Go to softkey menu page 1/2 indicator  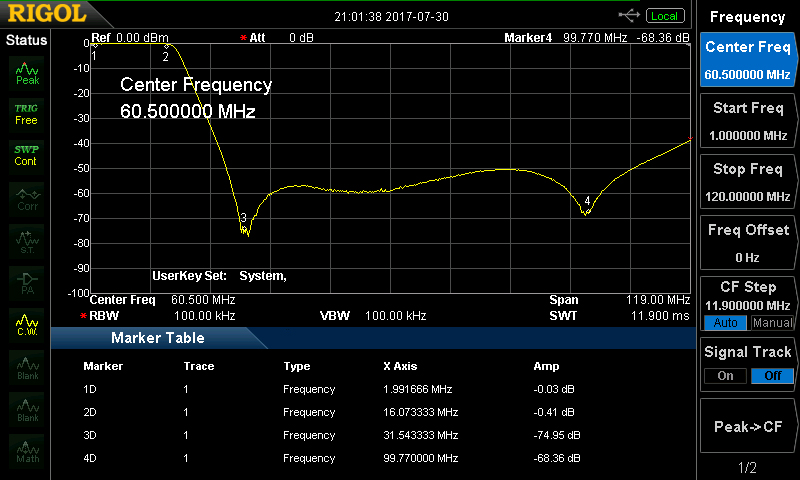748,468
